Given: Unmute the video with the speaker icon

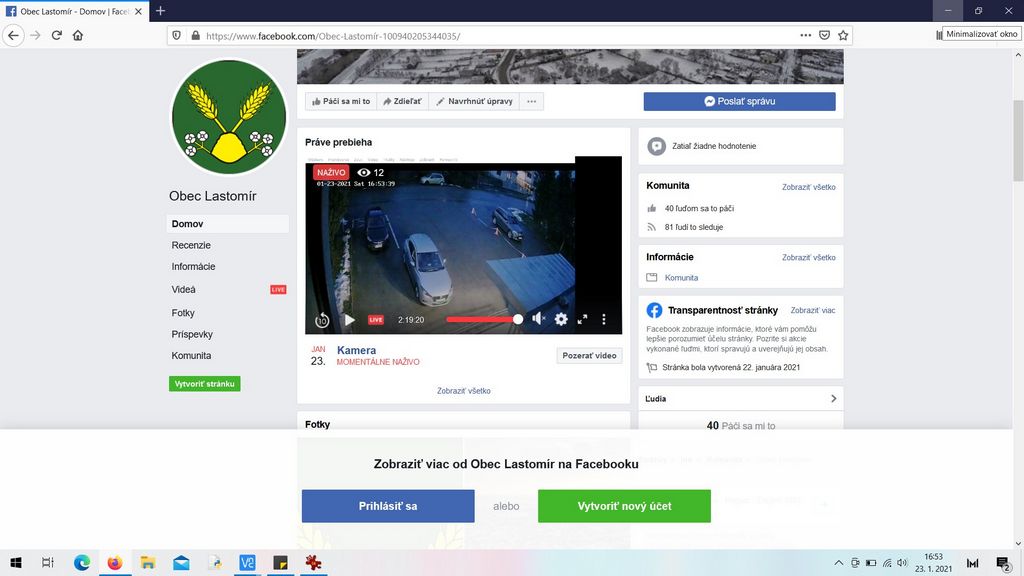Looking at the screenshot, I should (538, 319).
